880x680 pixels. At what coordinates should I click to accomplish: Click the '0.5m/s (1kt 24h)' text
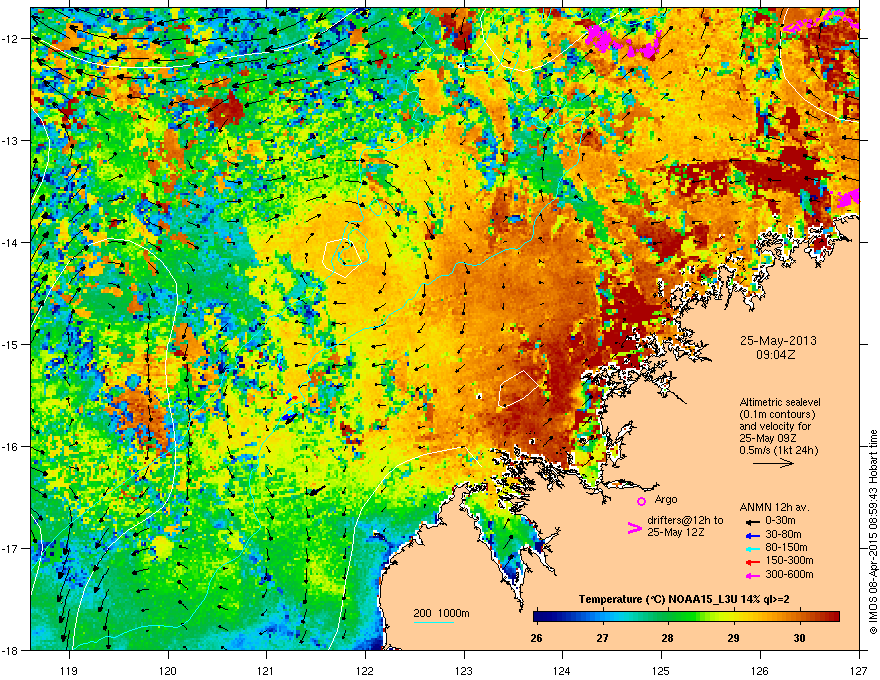tap(778, 451)
